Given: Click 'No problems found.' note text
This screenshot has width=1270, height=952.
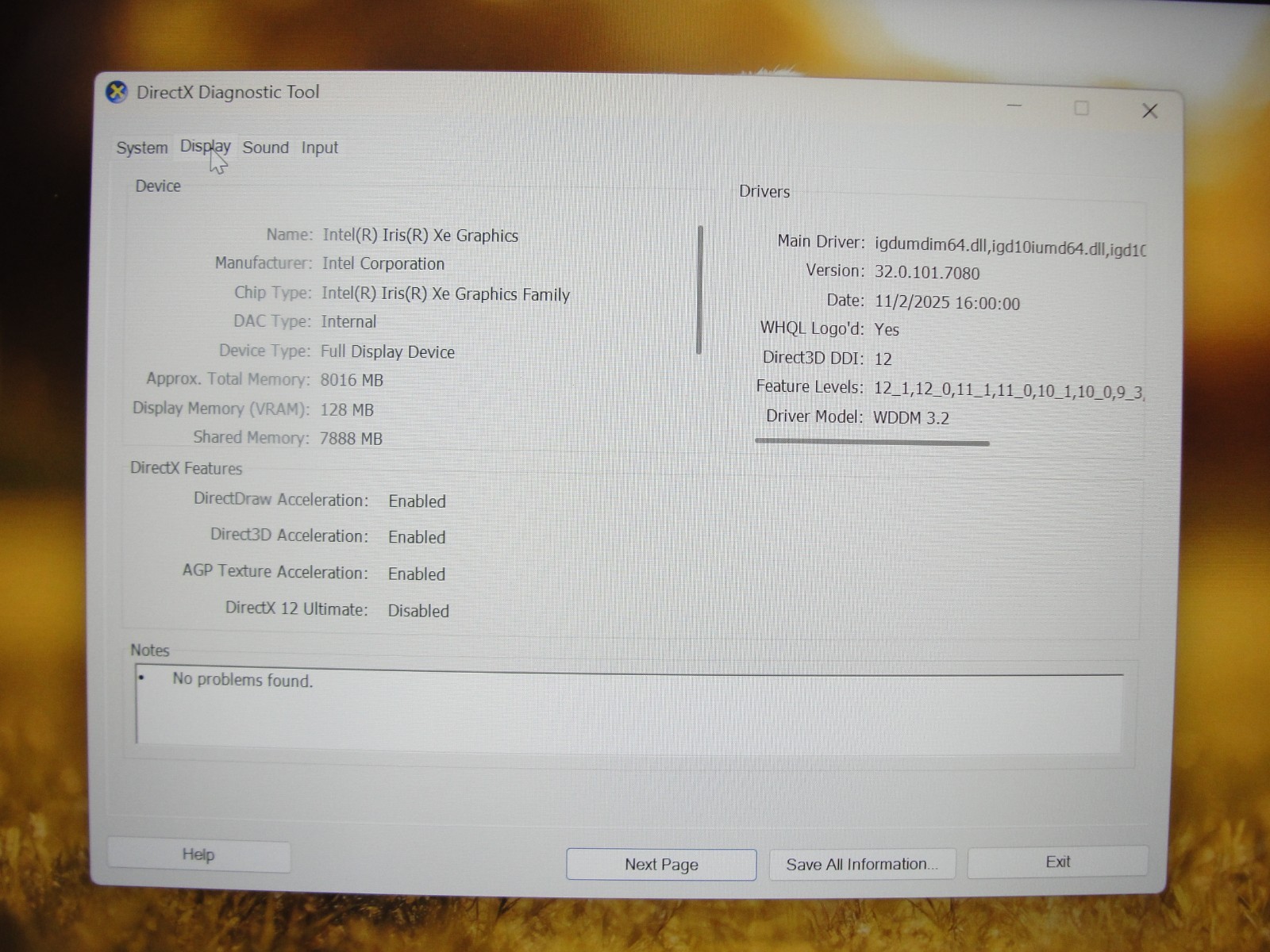Looking at the screenshot, I should (243, 680).
